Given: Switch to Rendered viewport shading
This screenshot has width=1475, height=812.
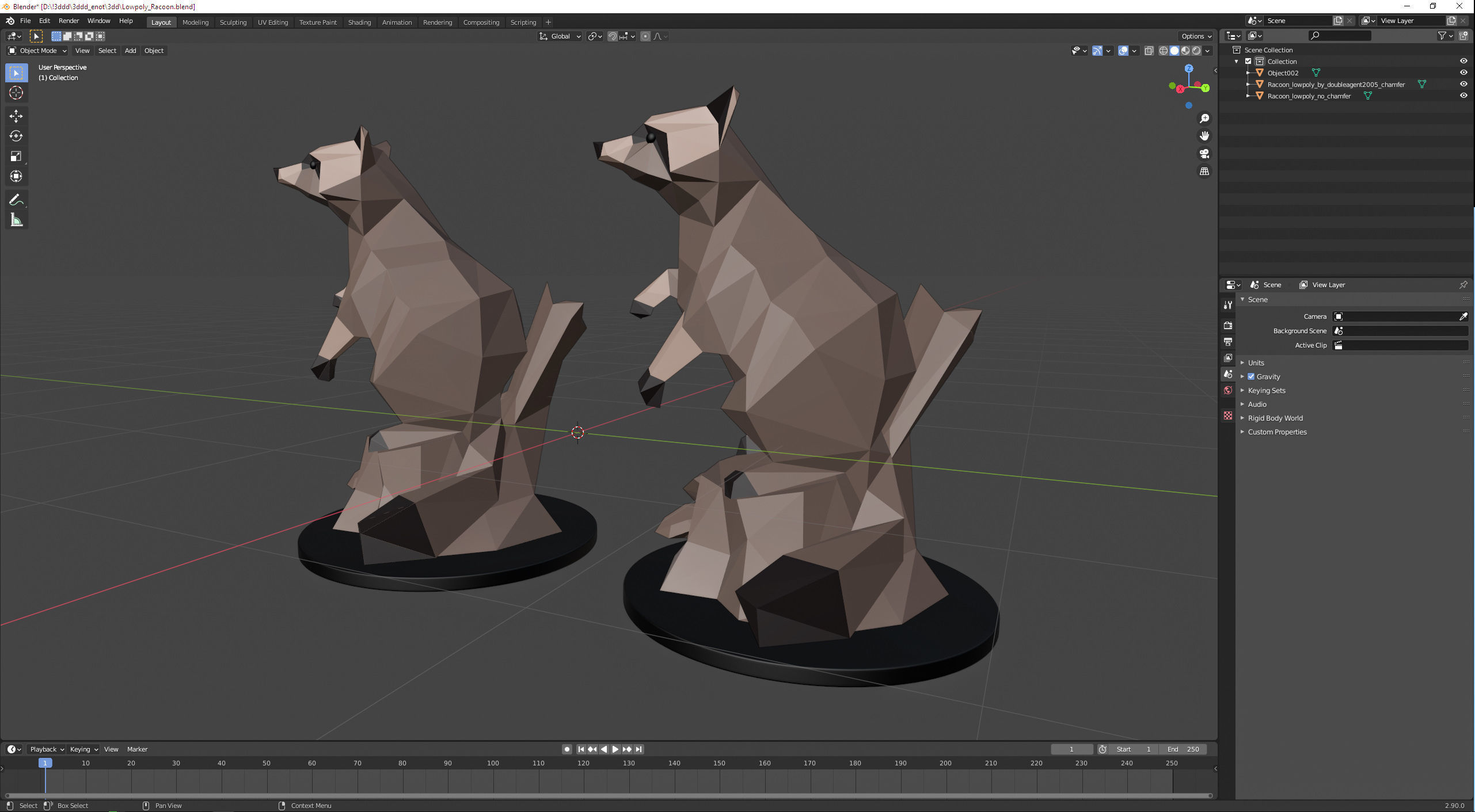Looking at the screenshot, I should tap(1196, 51).
